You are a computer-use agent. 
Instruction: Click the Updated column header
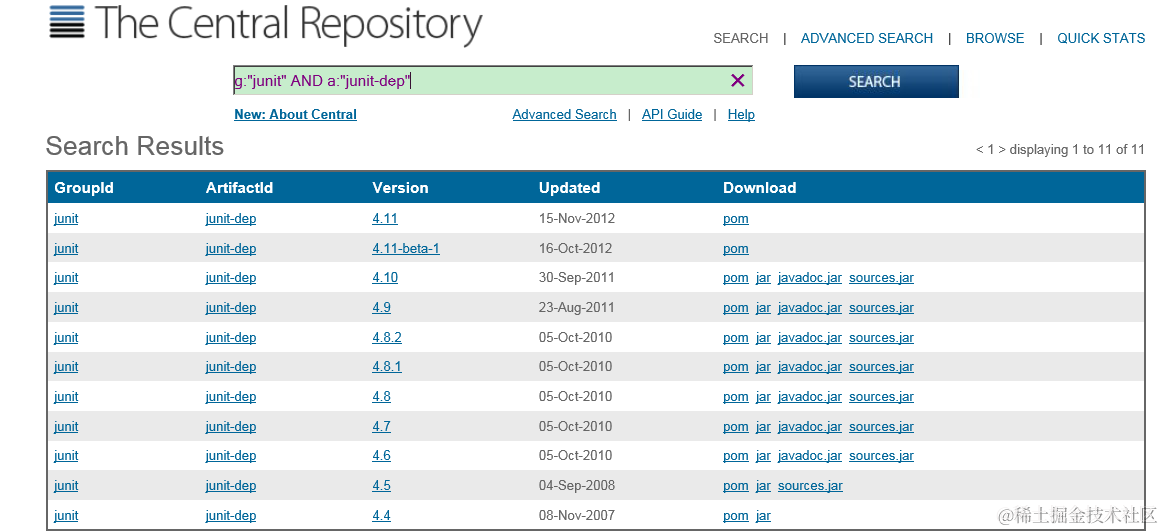[x=569, y=188]
